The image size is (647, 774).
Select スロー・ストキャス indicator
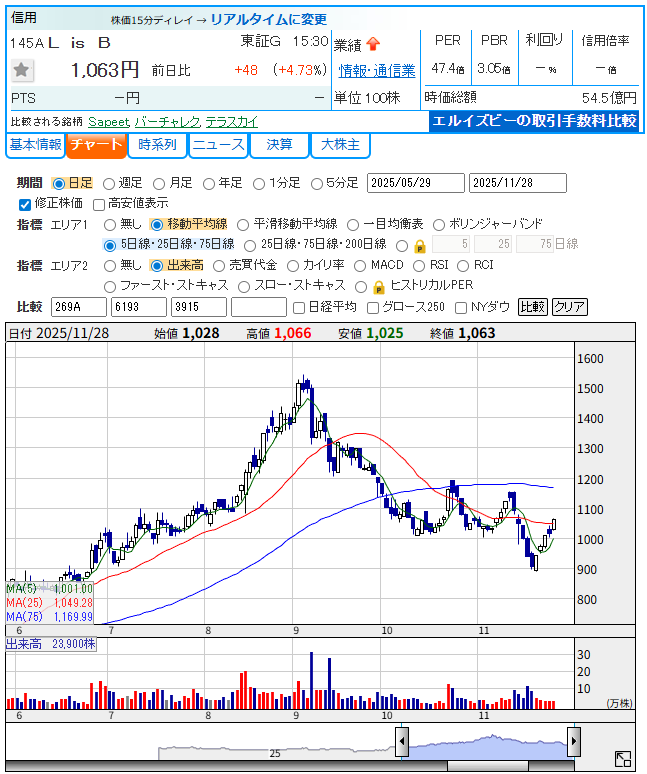point(244,287)
